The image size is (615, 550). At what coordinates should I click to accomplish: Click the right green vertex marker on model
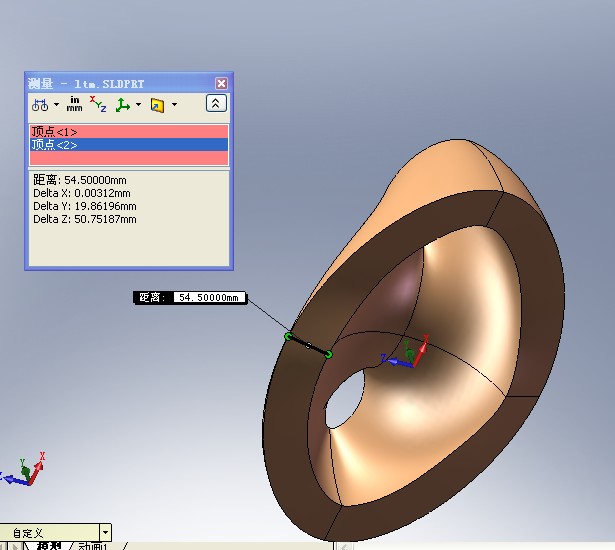coord(329,354)
